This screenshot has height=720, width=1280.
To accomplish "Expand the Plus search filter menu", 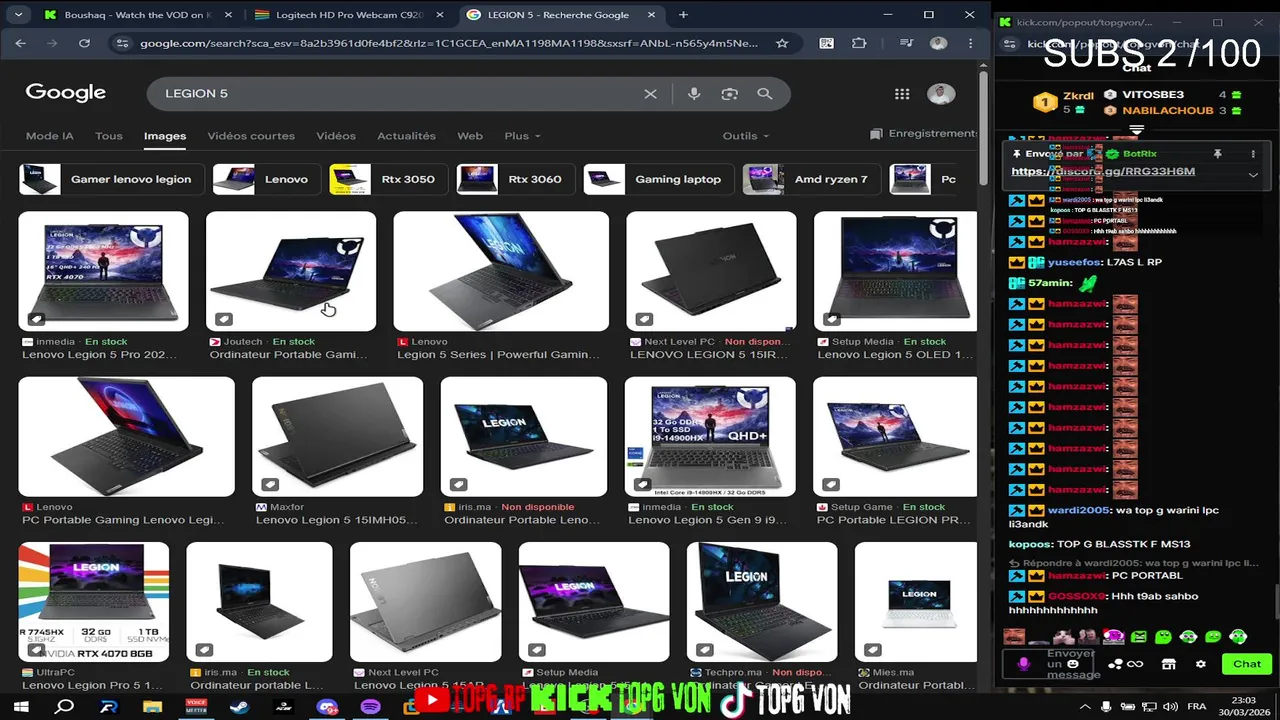I will (x=522, y=136).
